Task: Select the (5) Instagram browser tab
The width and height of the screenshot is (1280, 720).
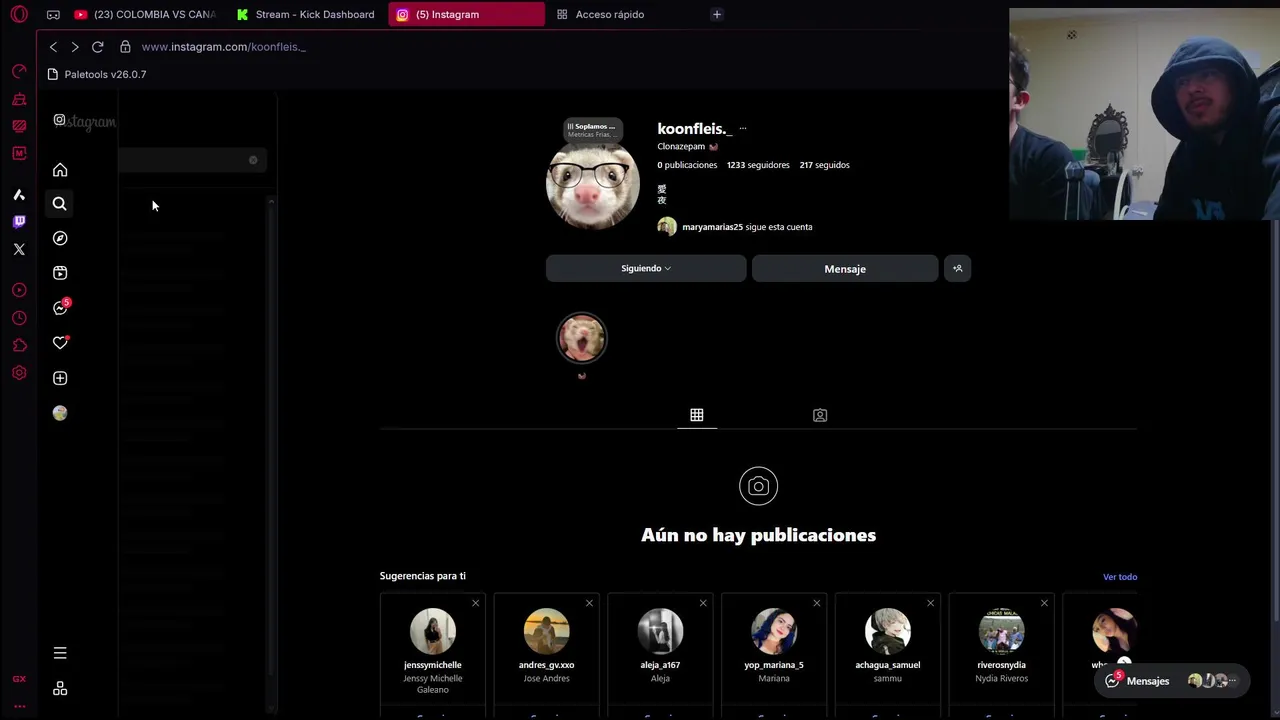Action: (466, 14)
